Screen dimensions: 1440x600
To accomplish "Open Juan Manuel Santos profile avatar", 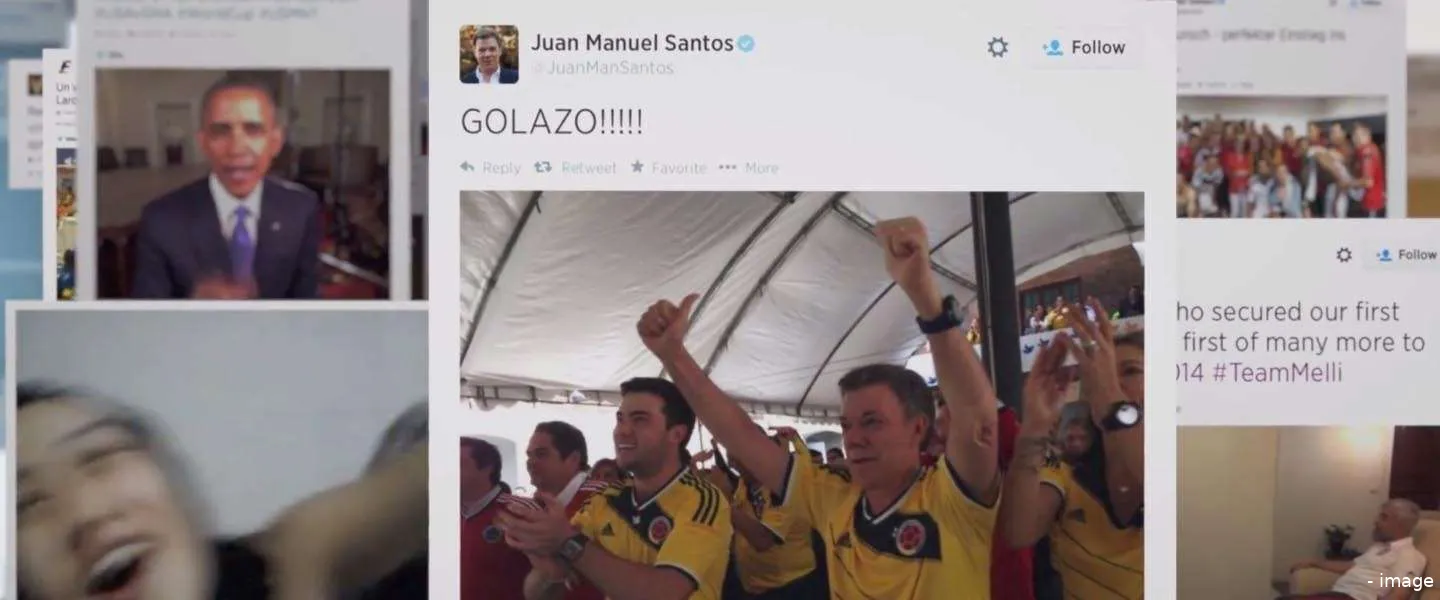I will click(x=489, y=54).
